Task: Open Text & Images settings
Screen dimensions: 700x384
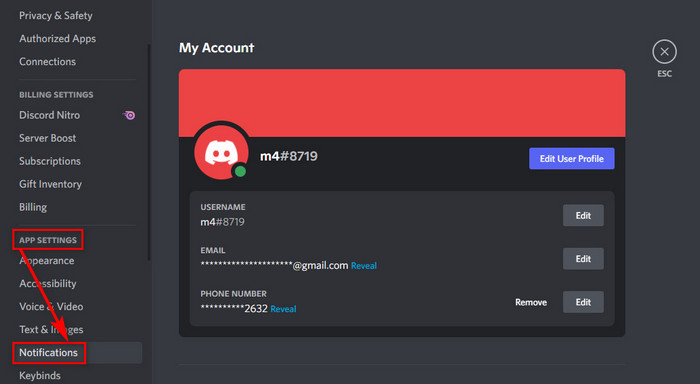Action: tap(51, 330)
